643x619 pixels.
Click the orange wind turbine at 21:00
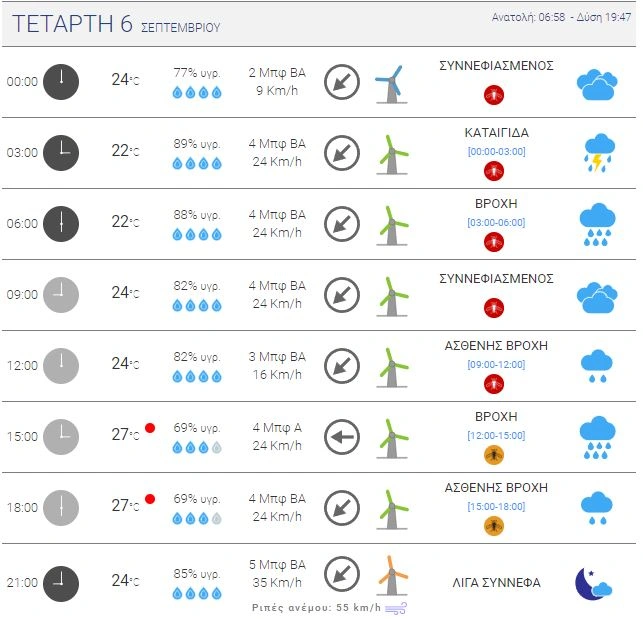[x=392, y=575]
